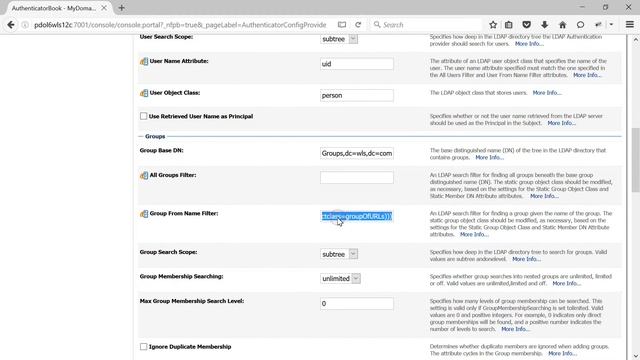Viewport: 640px width, 360px height.
Task: Open More Info for Group Search Scope
Action: 526,259
